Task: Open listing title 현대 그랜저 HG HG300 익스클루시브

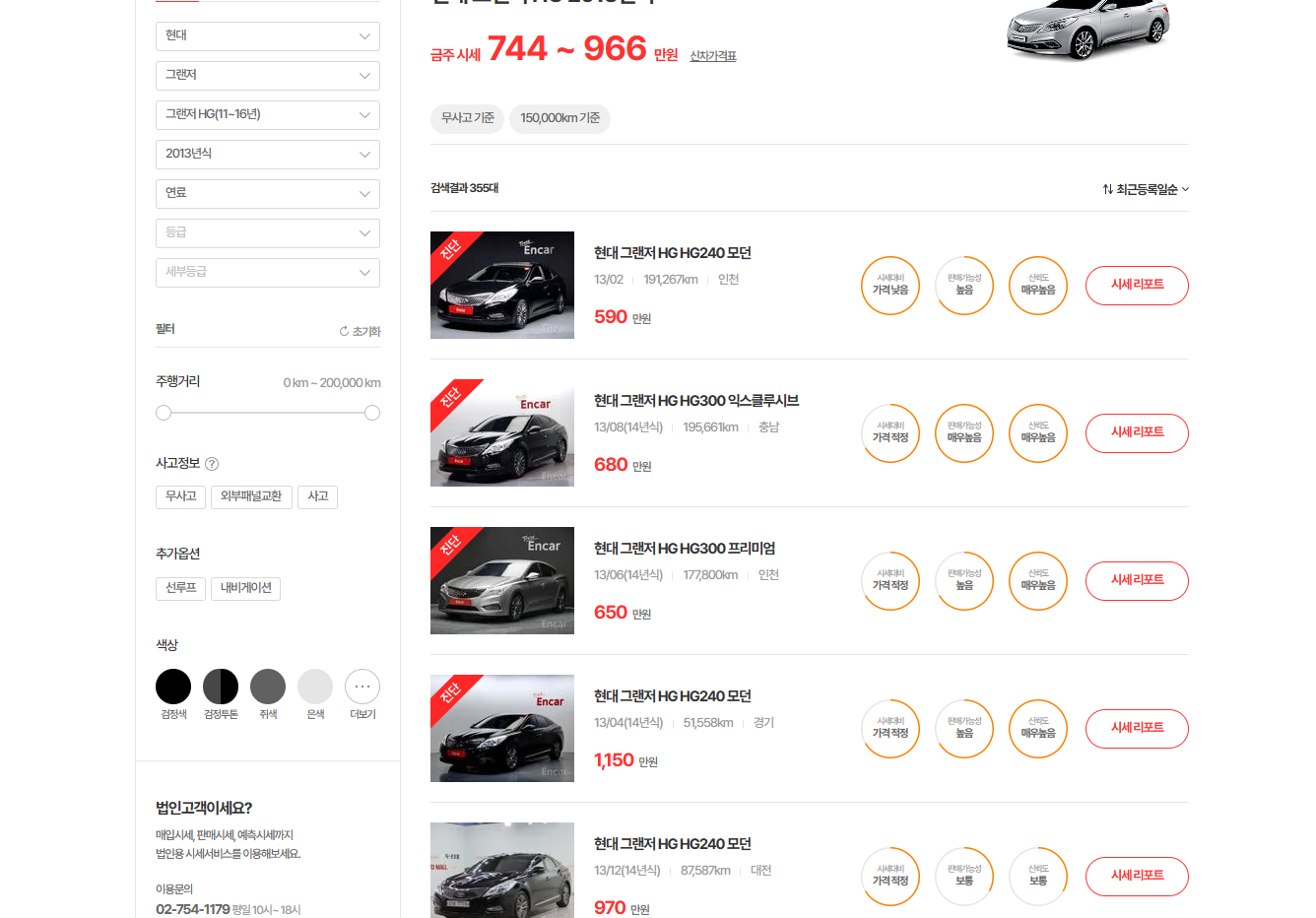Action: pyautogui.click(x=696, y=401)
